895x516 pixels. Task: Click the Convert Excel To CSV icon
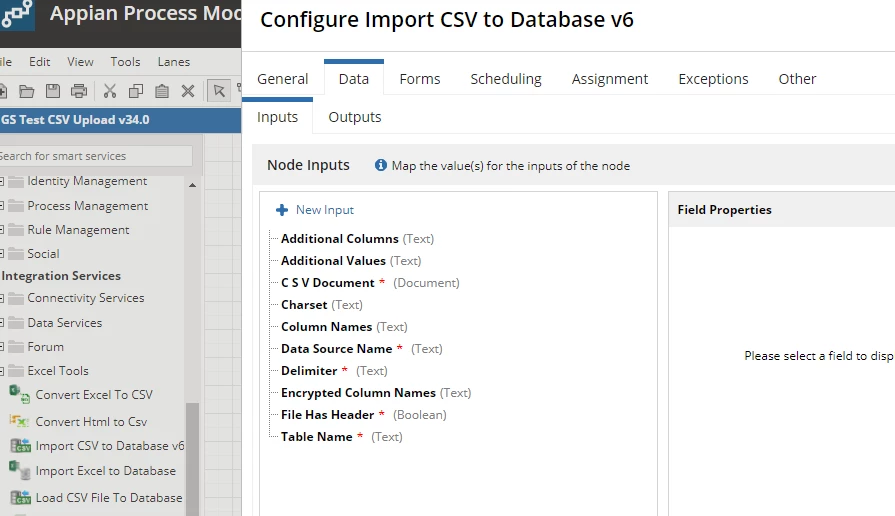[19, 394]
